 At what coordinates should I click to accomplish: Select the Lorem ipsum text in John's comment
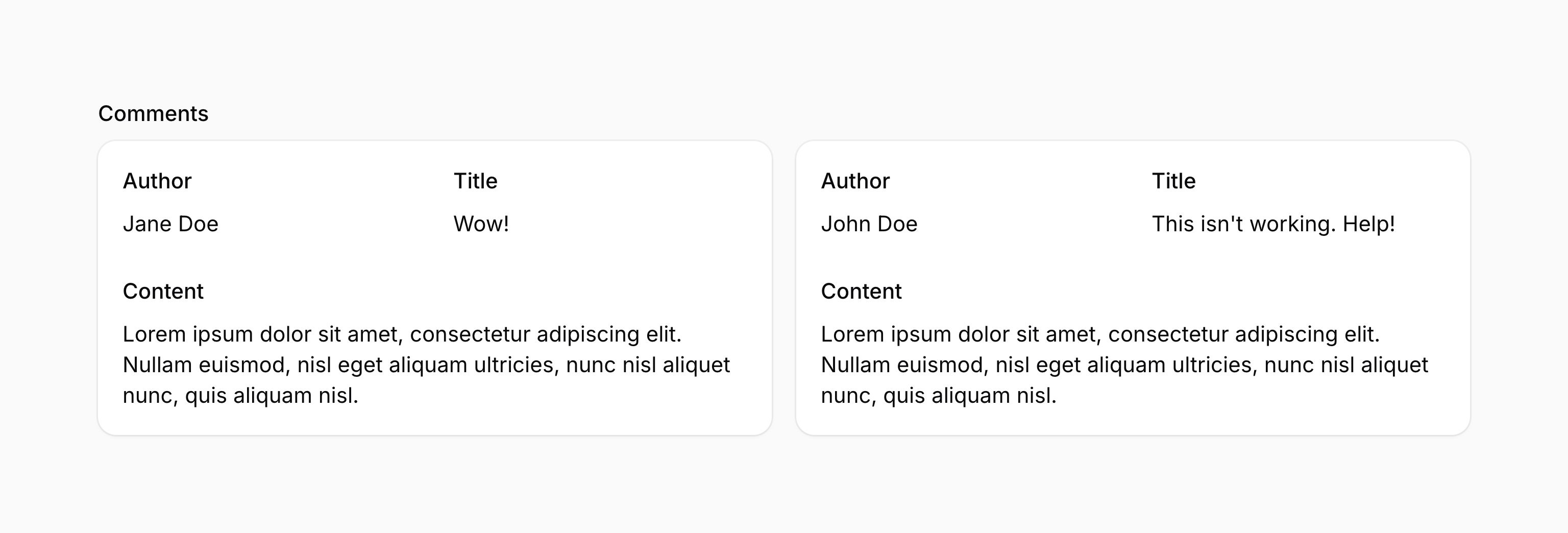(x=1125, y=365)
